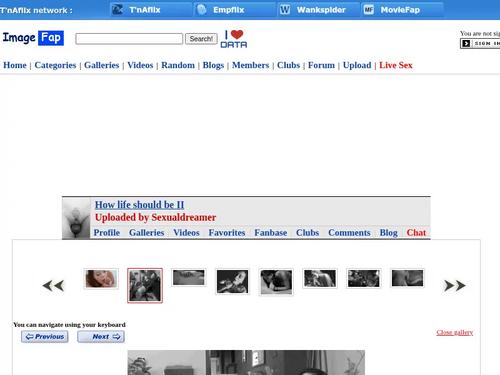Click the ImageFap logo
500x375 pixels.
(33, 38)
